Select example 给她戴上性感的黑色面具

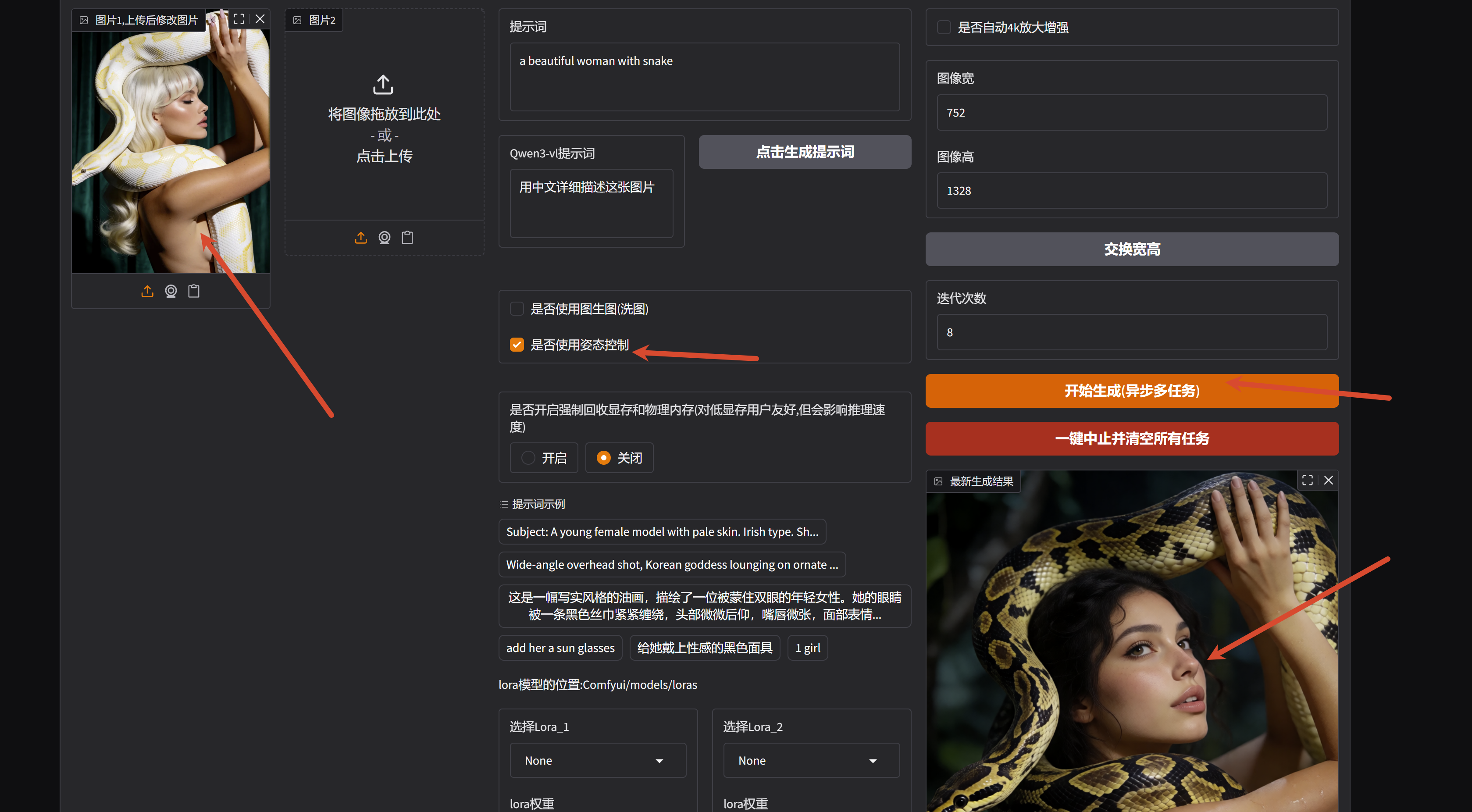pyautogui.click(x=705, y=648)
